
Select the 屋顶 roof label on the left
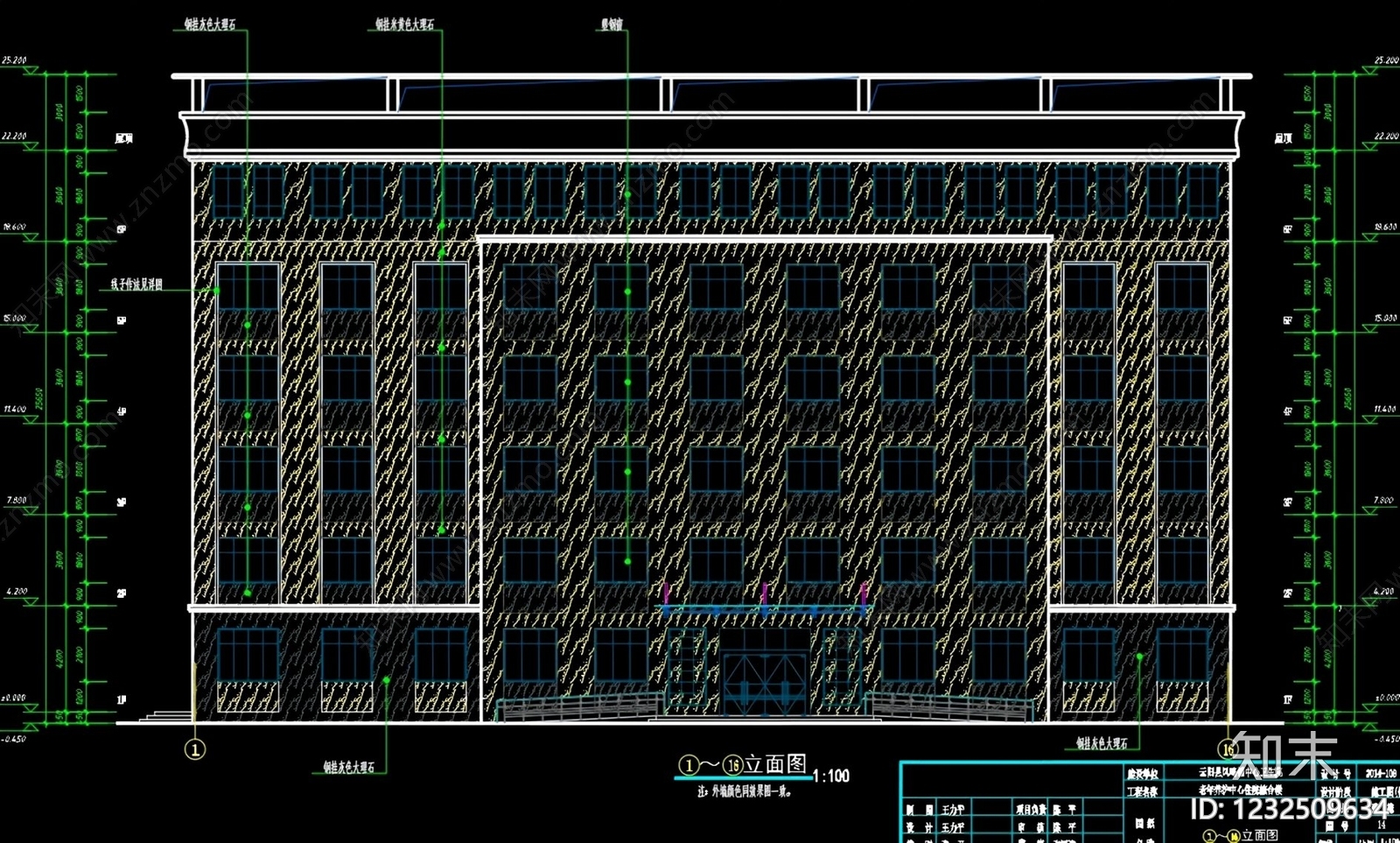coord(124,138)
